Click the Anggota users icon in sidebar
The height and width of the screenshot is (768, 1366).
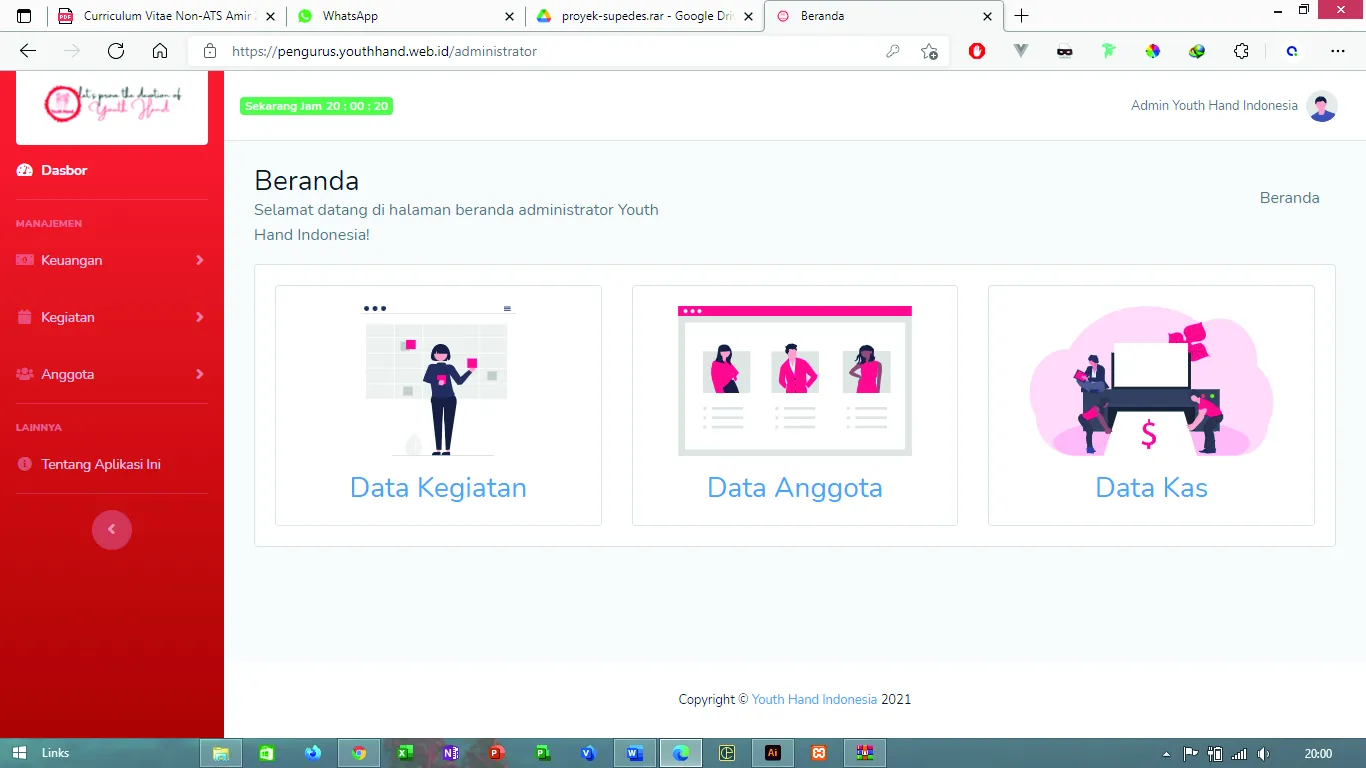25,374
